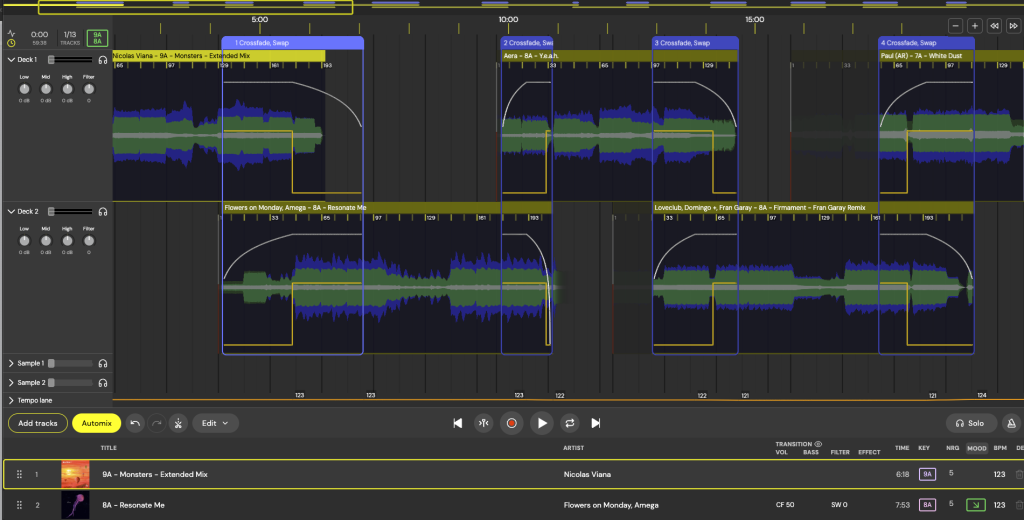
Task: Toggle Deck 1 headphone monitoring
Action: 103,60
